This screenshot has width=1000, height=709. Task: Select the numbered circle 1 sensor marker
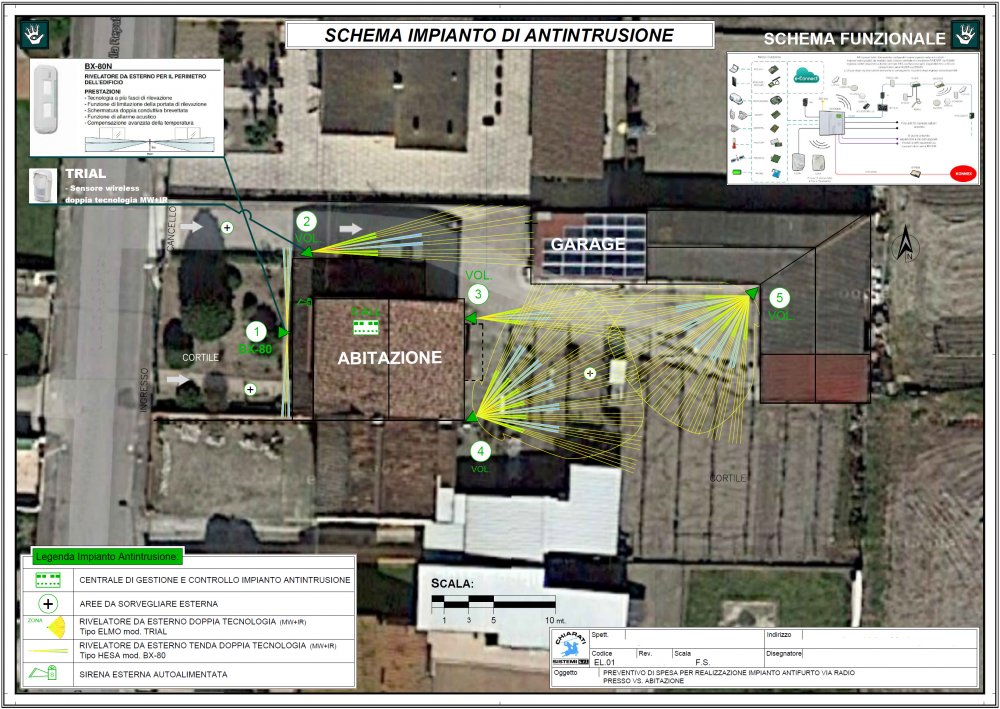(x=256, y=332)
